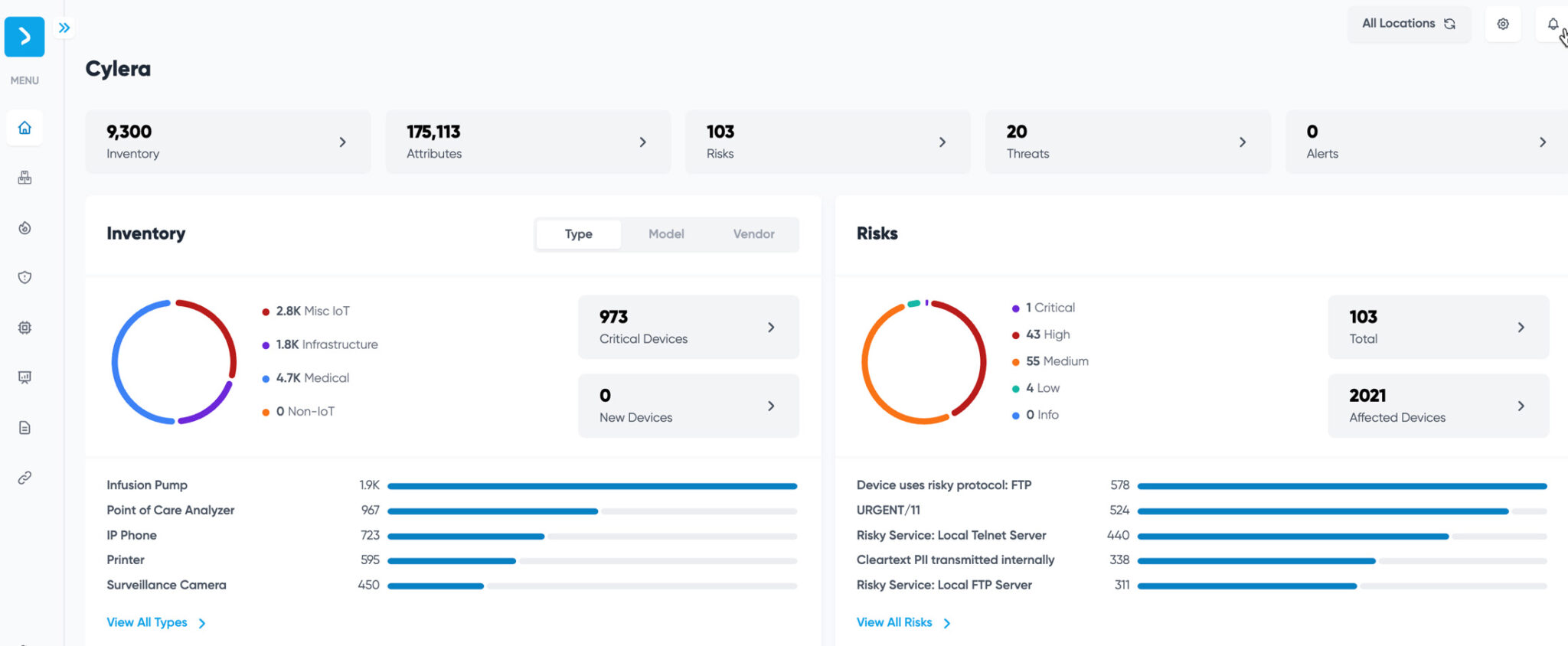Click the Infusion Pump row label
1568x646 pixels.
pyautogui.click(x=147, y=484)
